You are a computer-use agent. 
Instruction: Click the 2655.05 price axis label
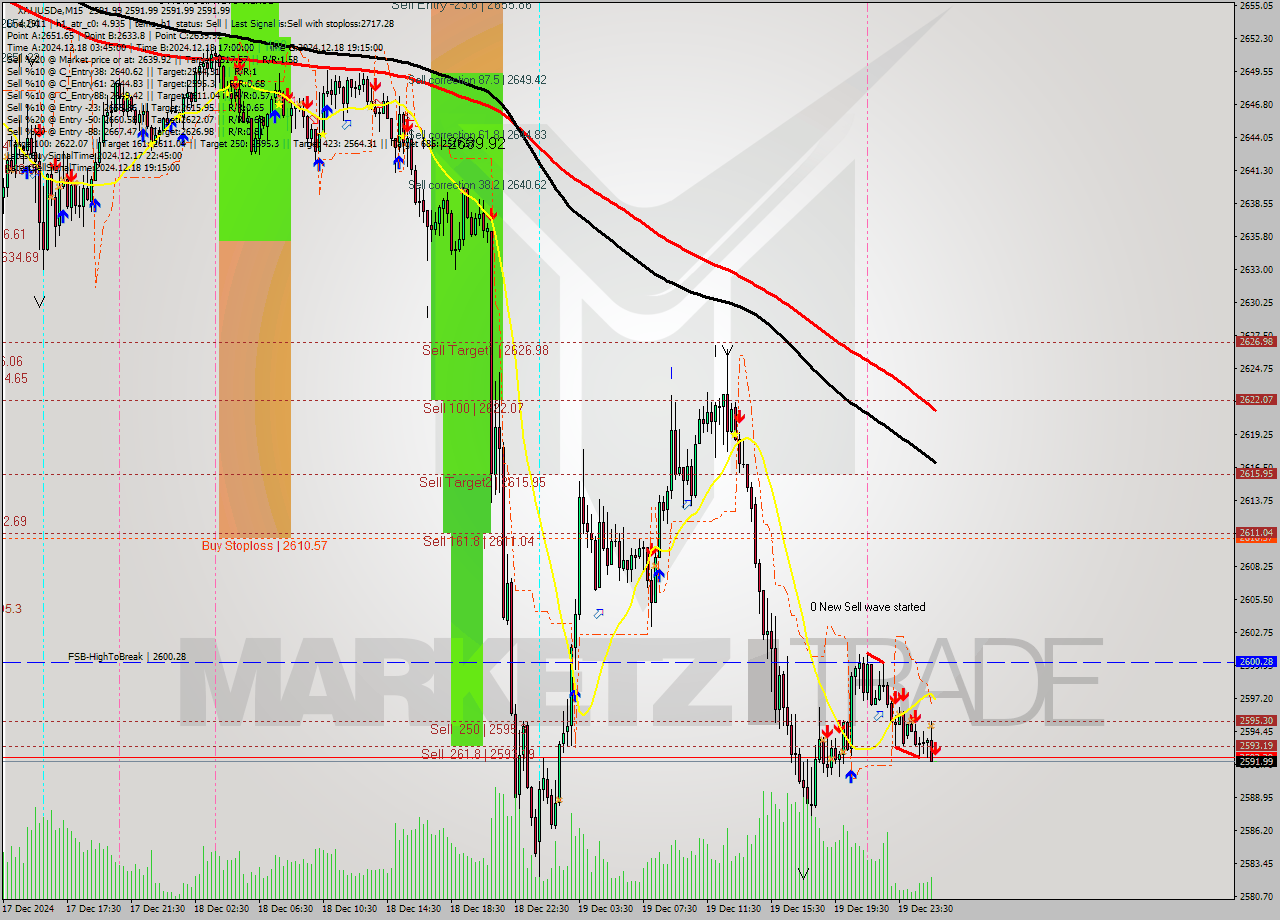tap(1256, 6)
